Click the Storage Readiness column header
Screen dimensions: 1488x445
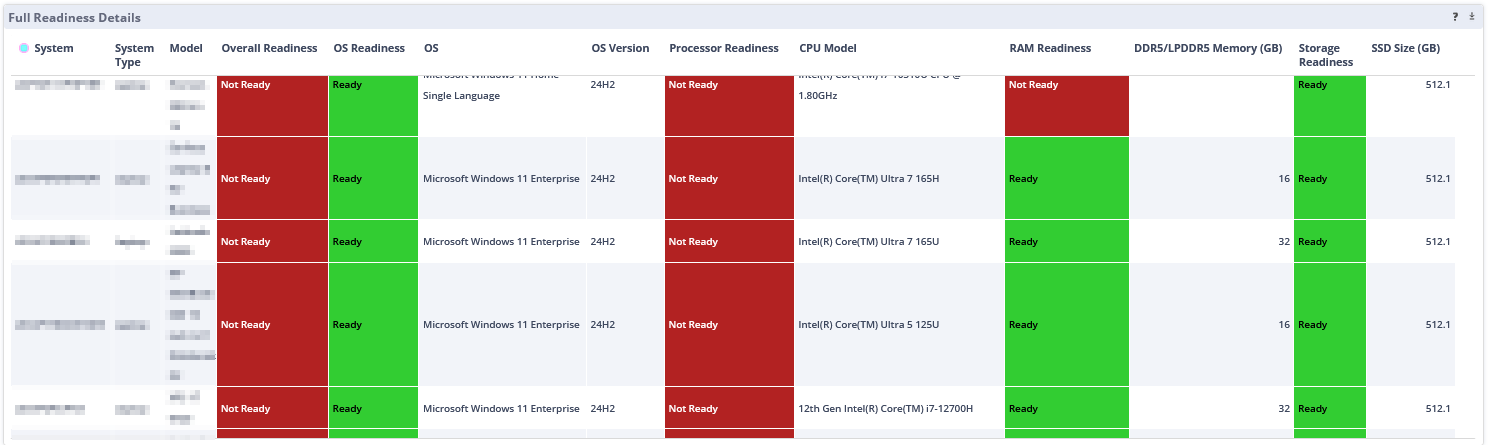1326,55
